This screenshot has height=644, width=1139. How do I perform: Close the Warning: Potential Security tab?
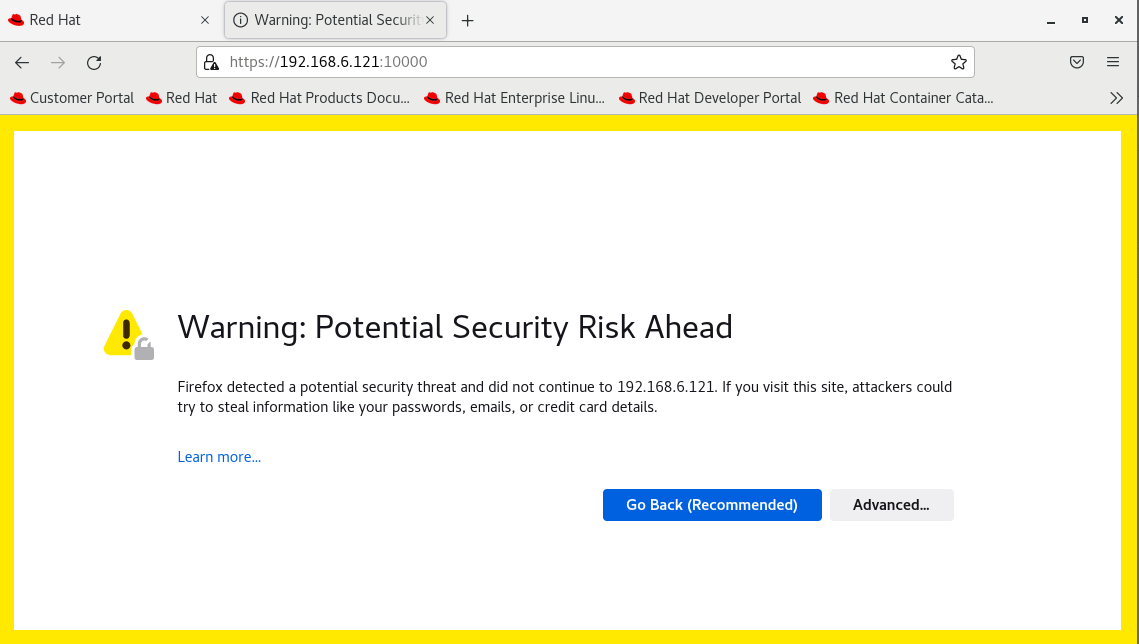pyautogui.click(x=430, y=20)
